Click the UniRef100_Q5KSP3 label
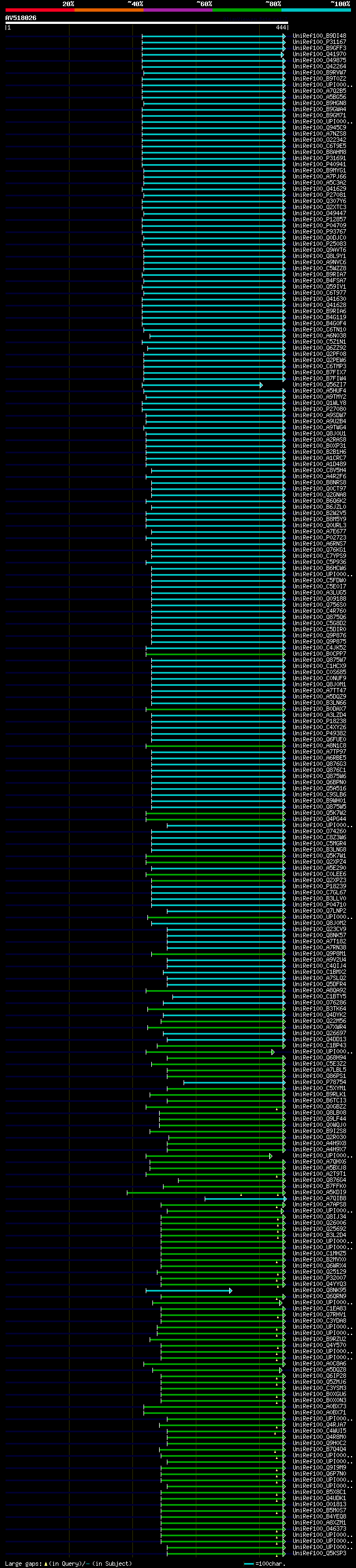 tap(319, 1554)
